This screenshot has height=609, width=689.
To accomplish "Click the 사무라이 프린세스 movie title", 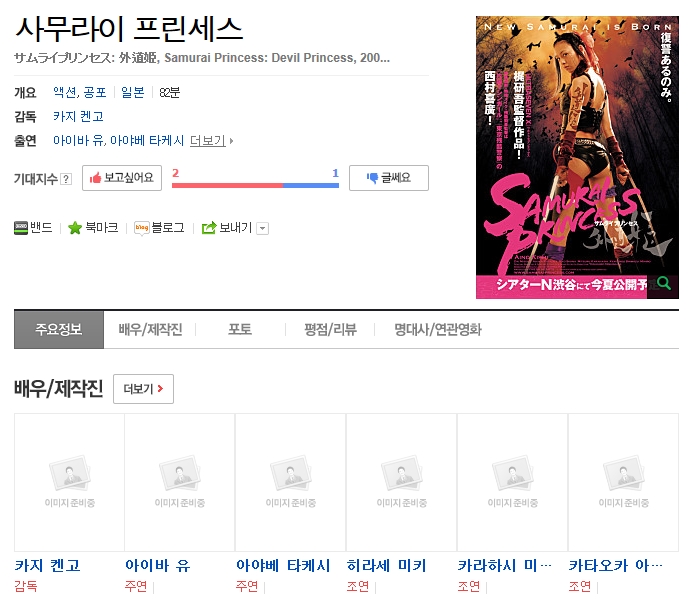I will pyautogui.click(x=129, y=29).
